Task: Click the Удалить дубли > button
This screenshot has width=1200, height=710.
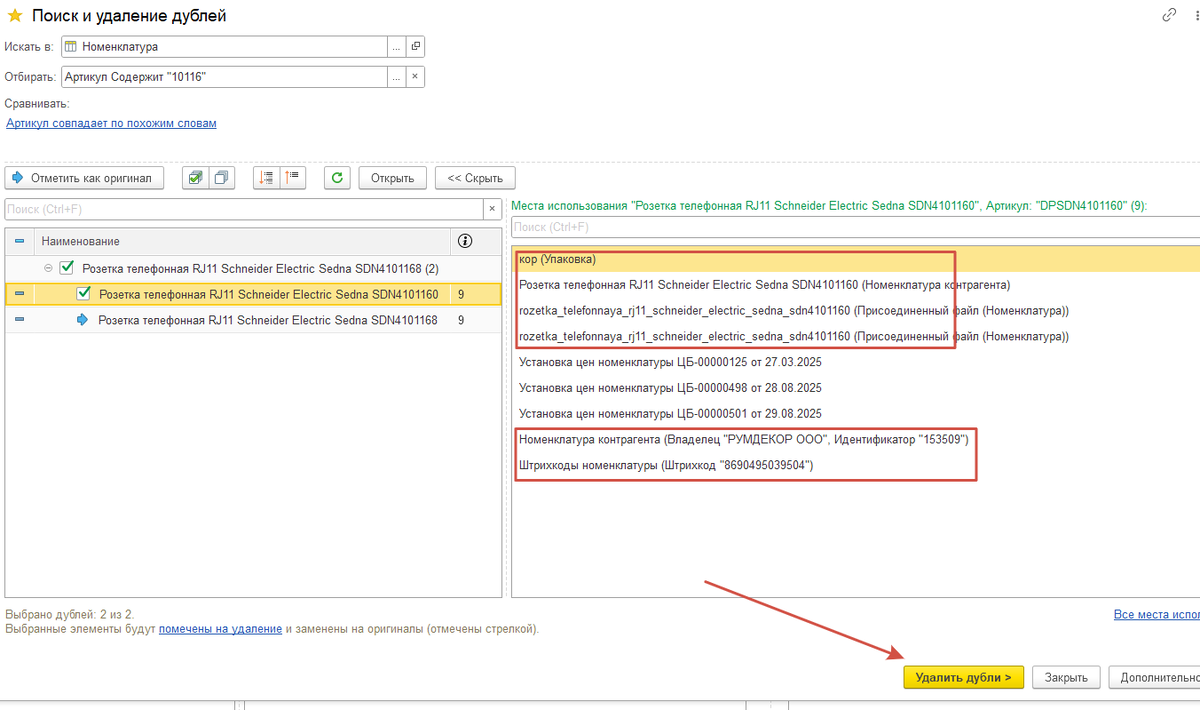Action: click(964, 677)
